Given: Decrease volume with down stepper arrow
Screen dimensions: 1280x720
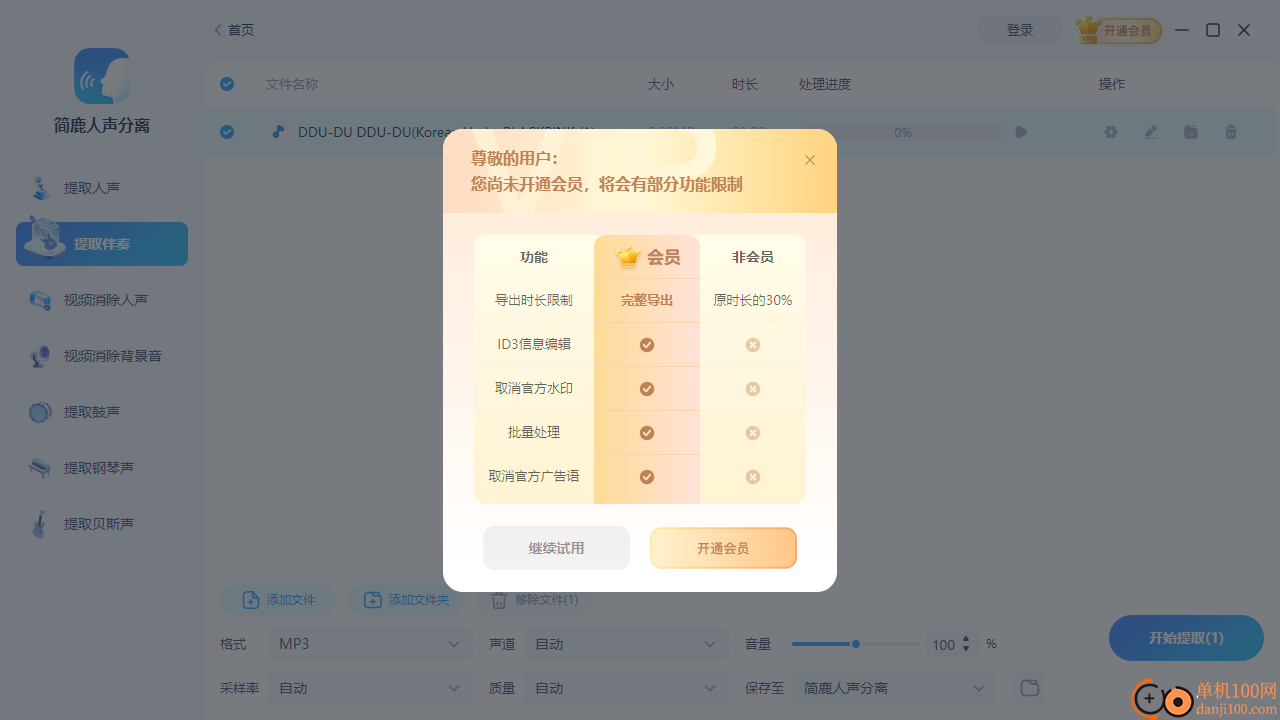Looking at the screenshot, I should coord(966,650).
